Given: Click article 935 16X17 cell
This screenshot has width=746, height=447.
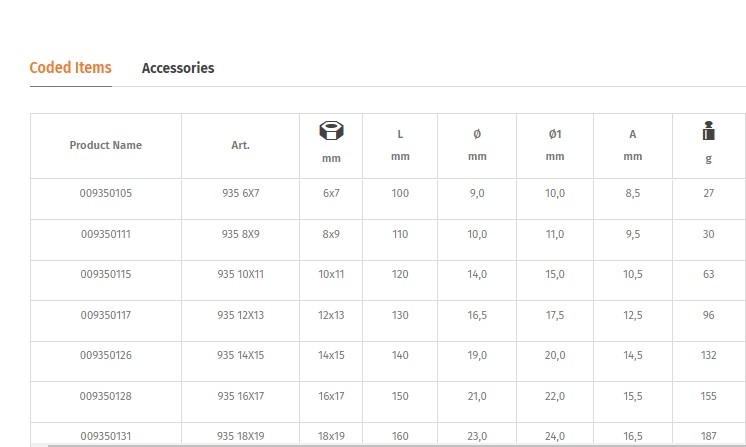Looking at the screenshot, I should [240, 396].
